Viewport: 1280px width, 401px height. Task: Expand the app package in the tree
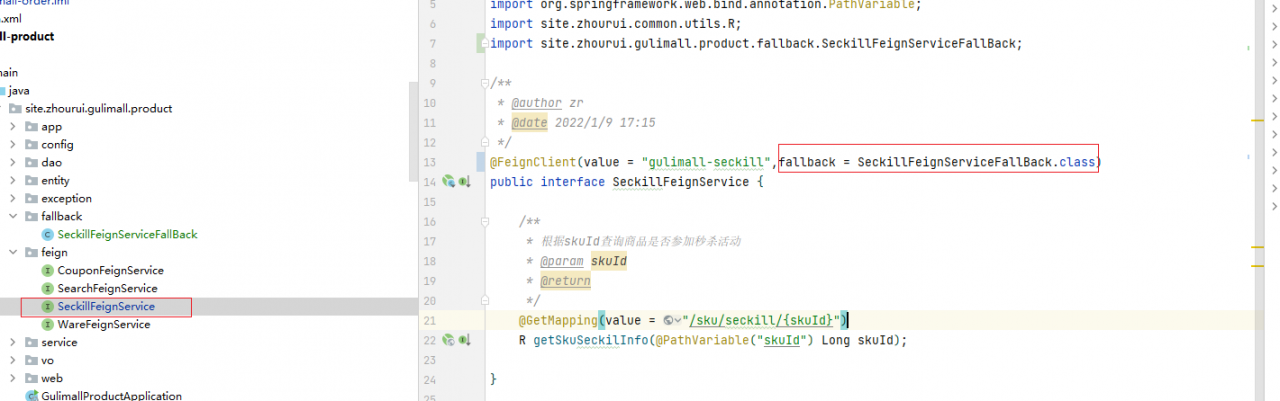[x=13, y=126]
